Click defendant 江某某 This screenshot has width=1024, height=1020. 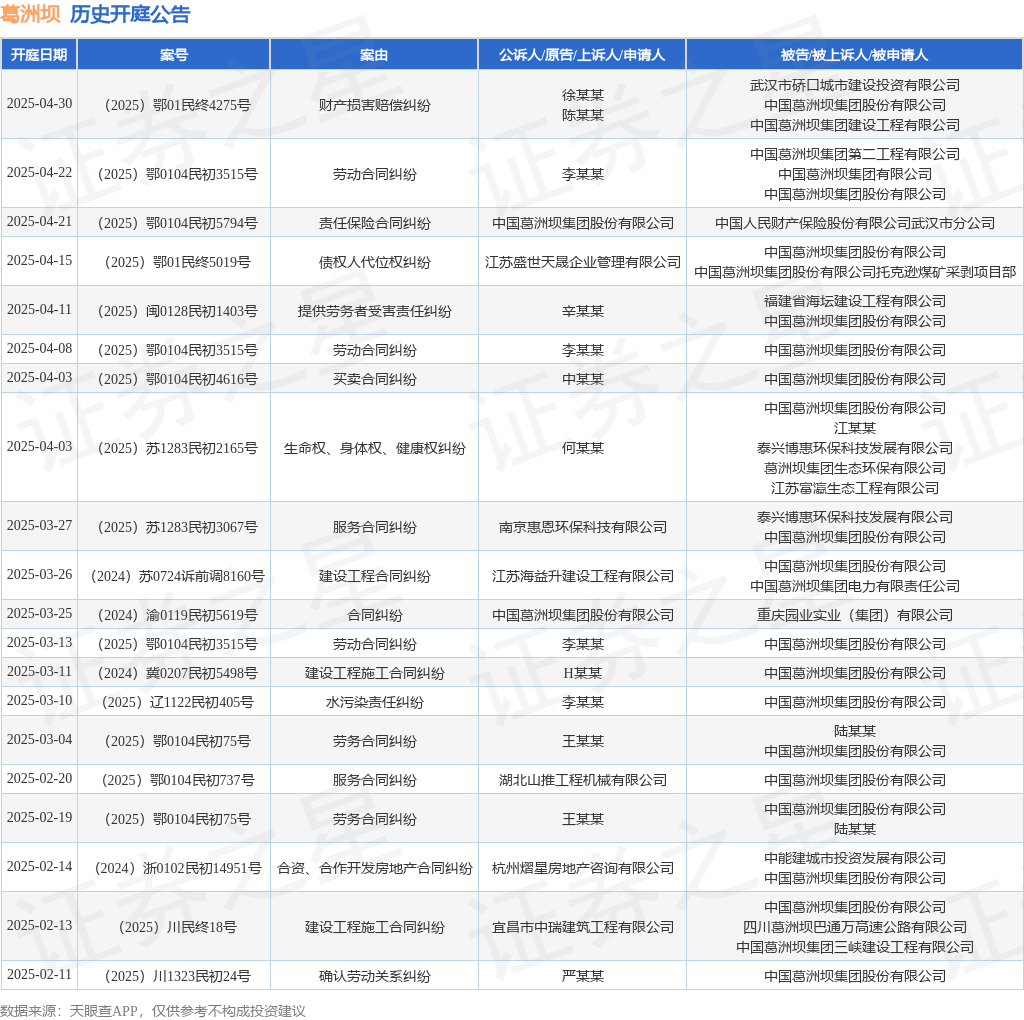854,428
